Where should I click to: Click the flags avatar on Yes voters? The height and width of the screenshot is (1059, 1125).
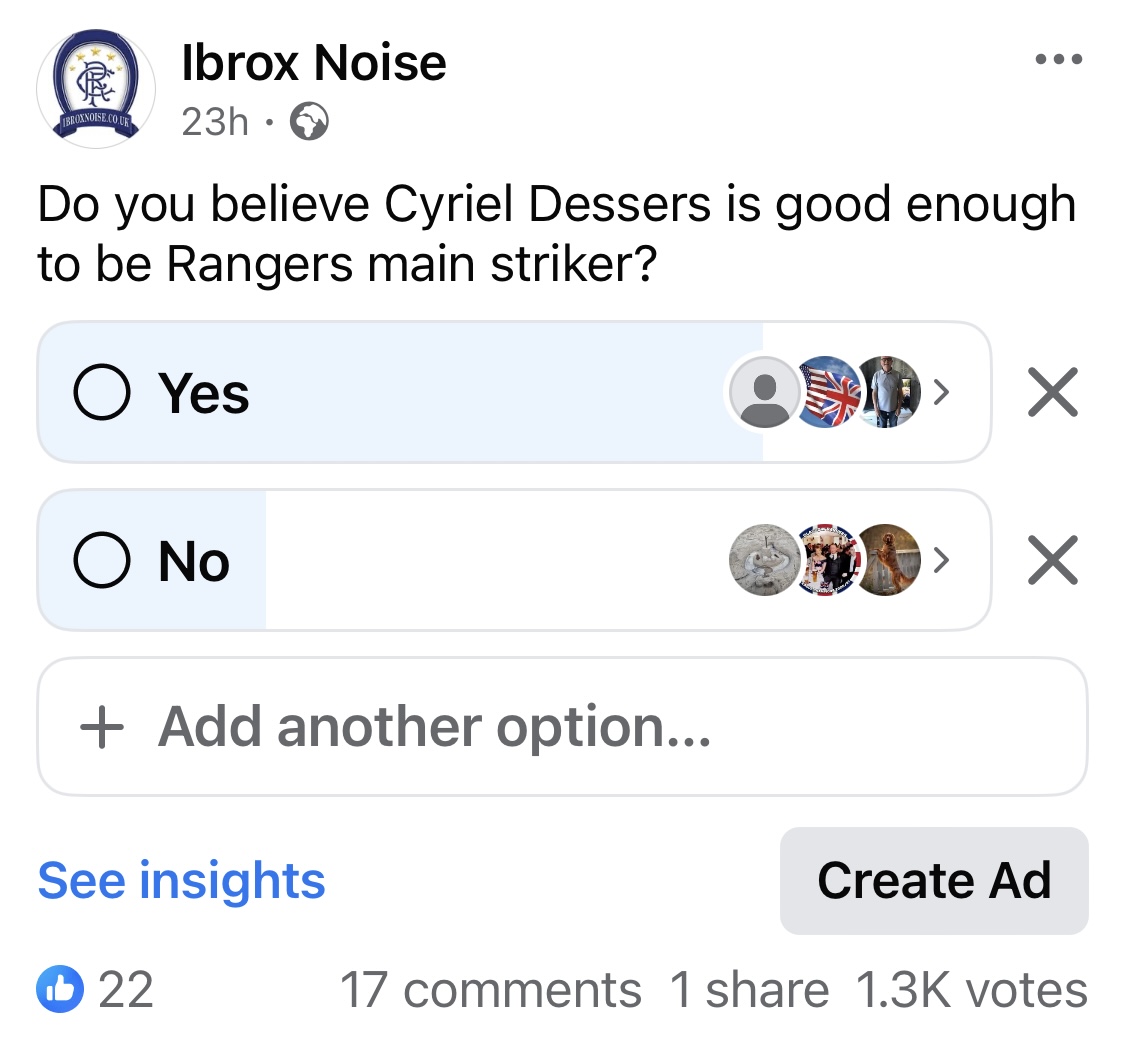tap(828, 392)
